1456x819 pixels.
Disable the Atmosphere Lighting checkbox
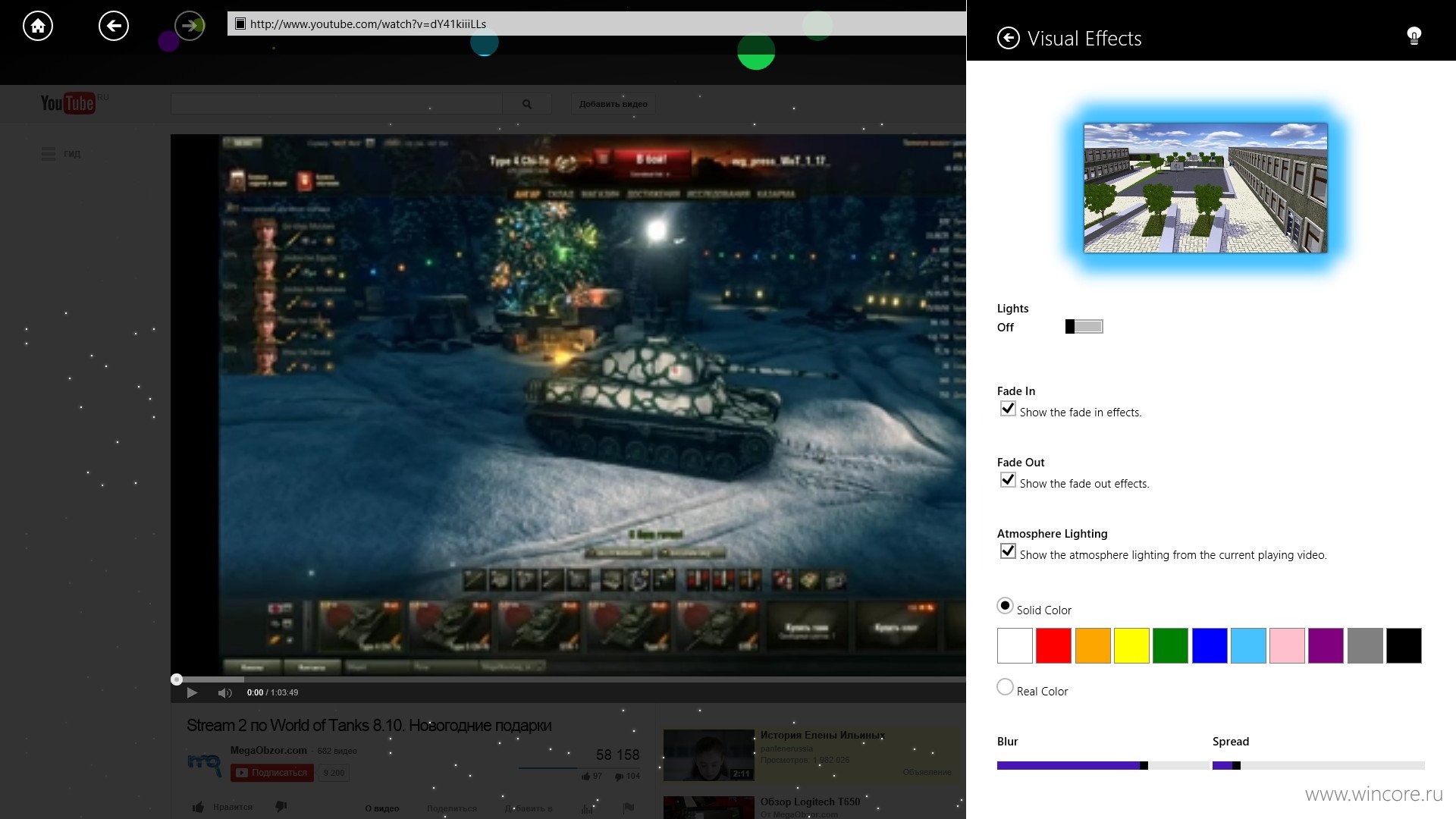[x=1008, y=551]
